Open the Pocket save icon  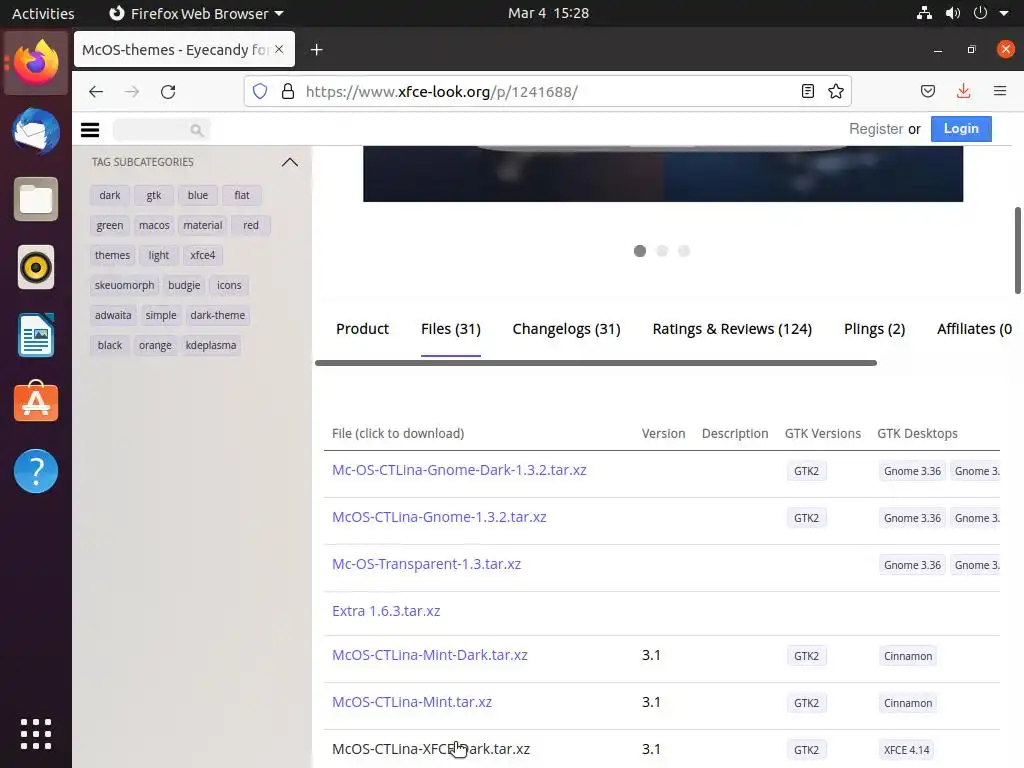[928, 91]
